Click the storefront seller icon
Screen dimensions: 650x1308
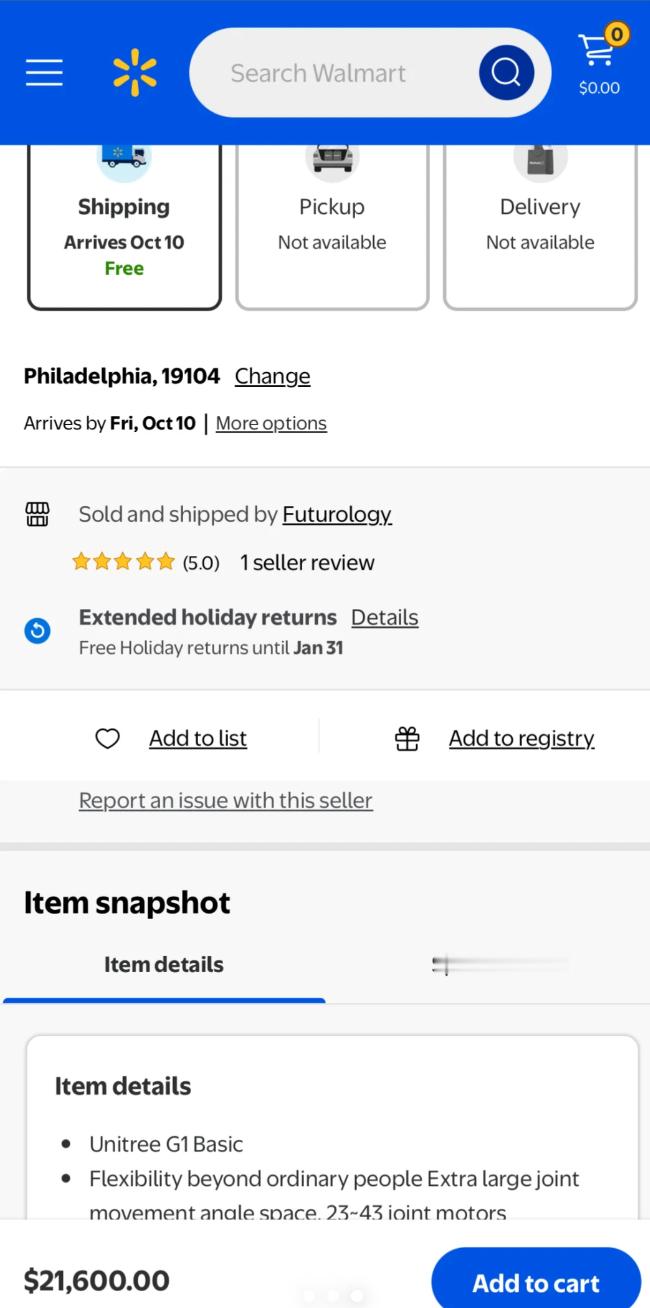(x=37, y=514)
